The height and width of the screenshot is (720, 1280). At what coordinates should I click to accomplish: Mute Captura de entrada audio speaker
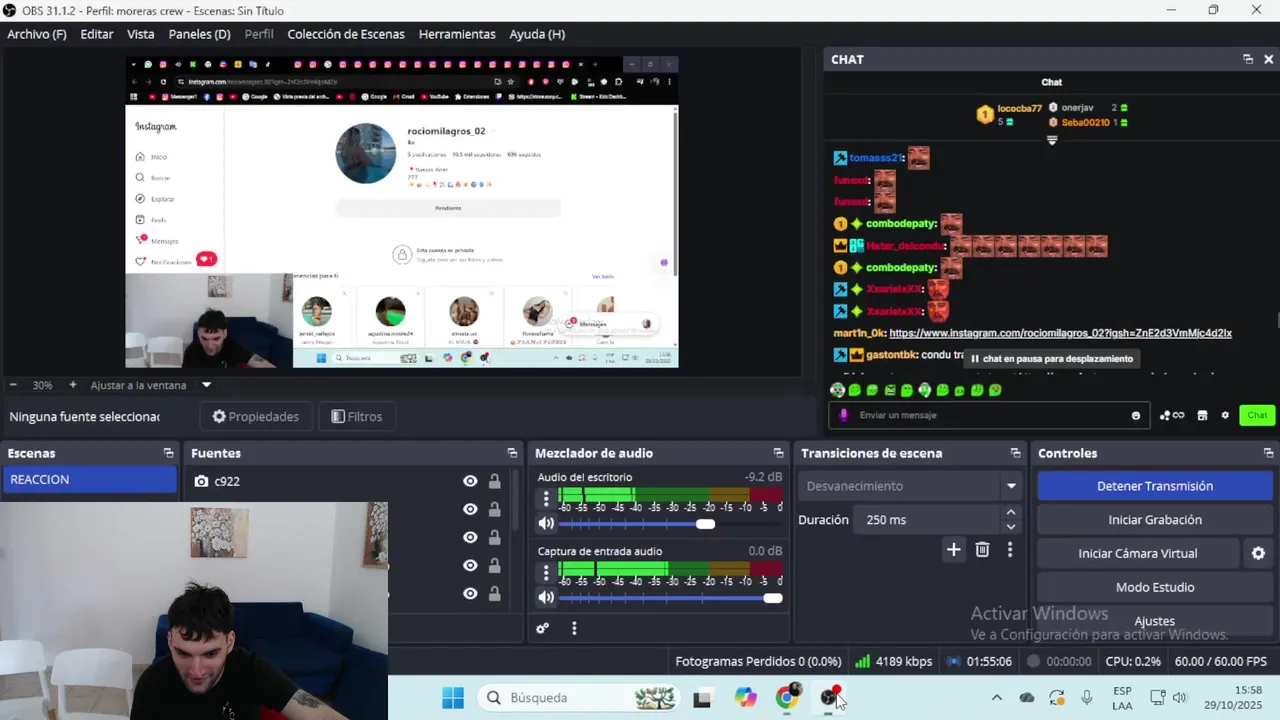pos(546,597)
